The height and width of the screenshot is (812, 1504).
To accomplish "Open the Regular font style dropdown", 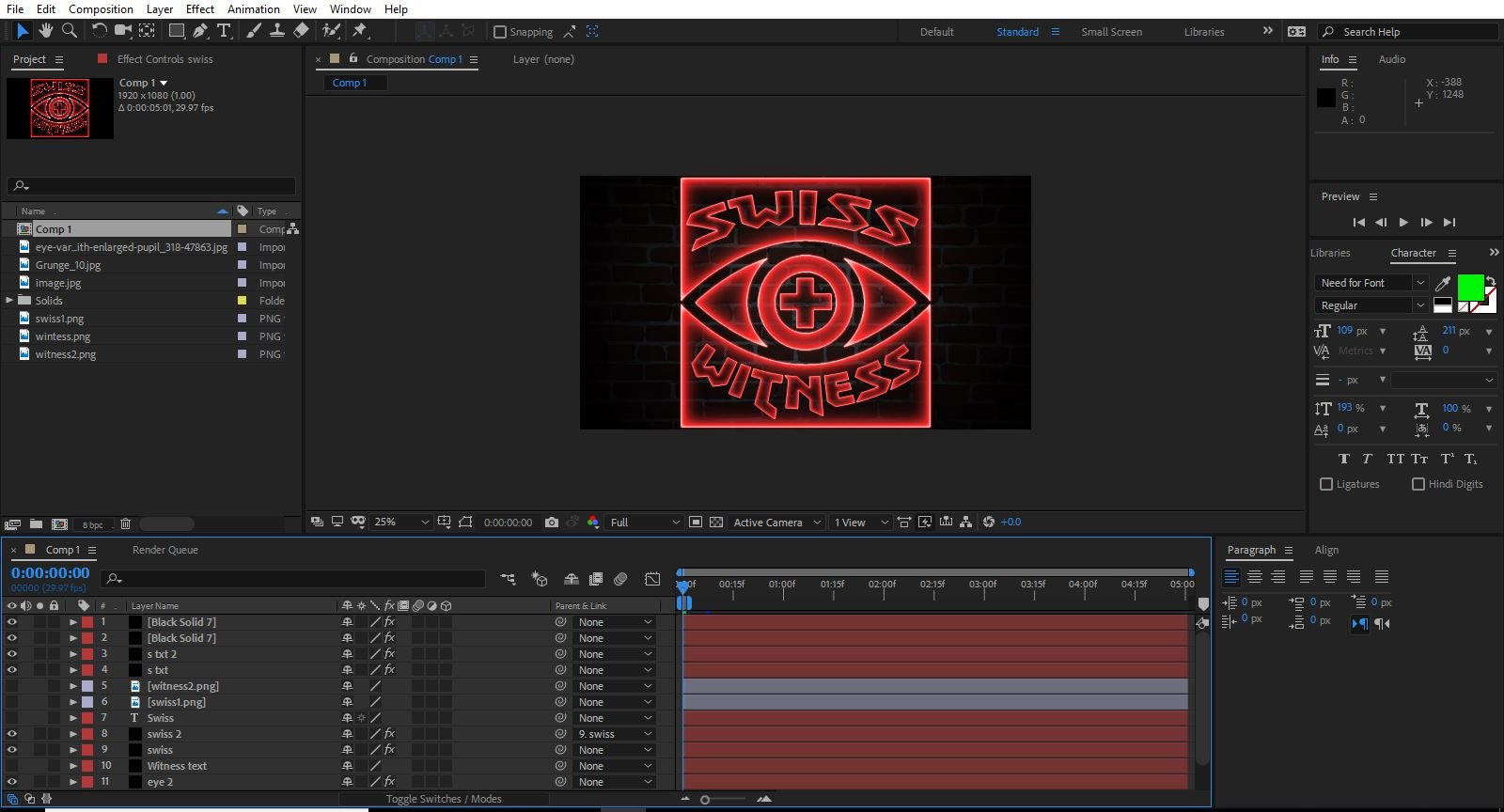I will (1371, 305).
